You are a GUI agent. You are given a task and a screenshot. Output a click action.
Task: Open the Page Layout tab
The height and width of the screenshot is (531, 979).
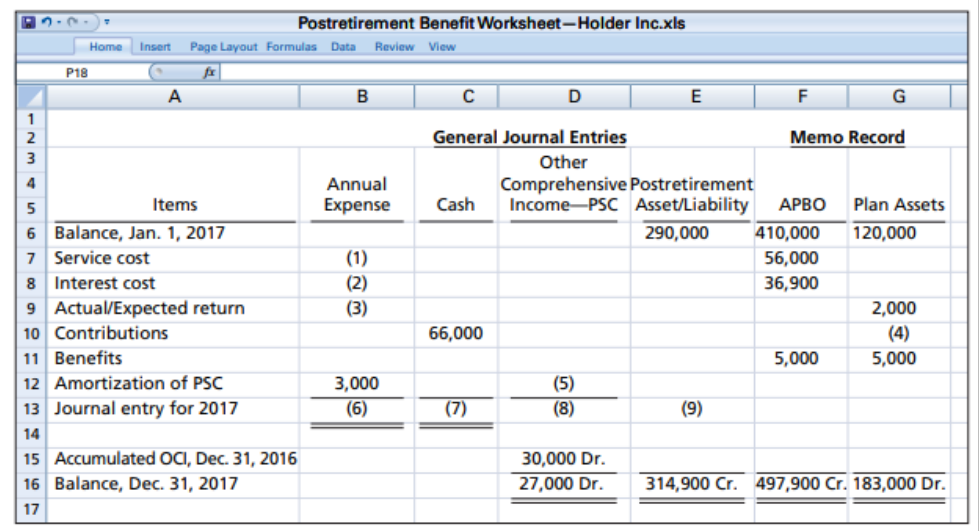click(x=224, y=47)
